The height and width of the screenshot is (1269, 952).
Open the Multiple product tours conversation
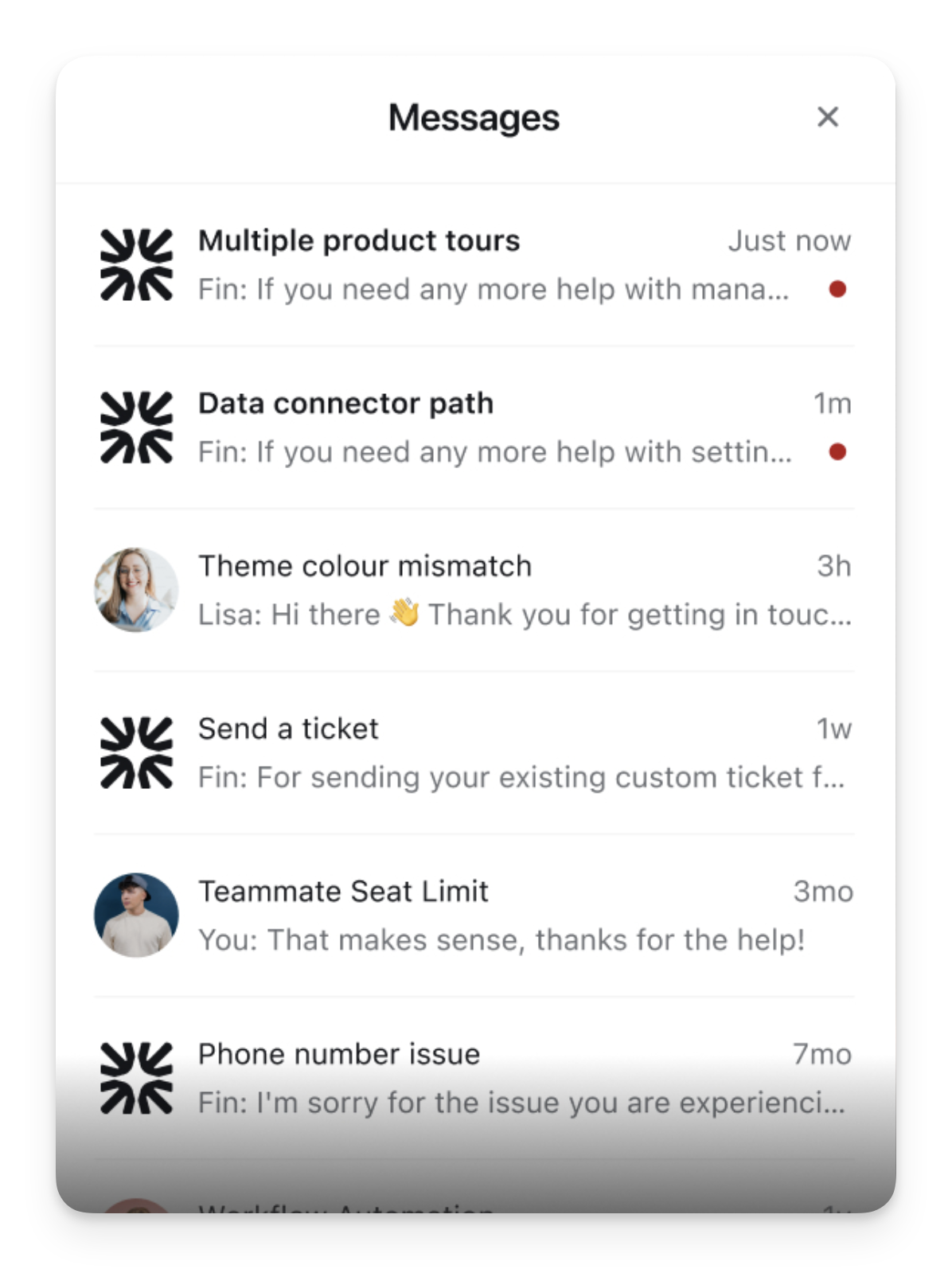[359, 241]
